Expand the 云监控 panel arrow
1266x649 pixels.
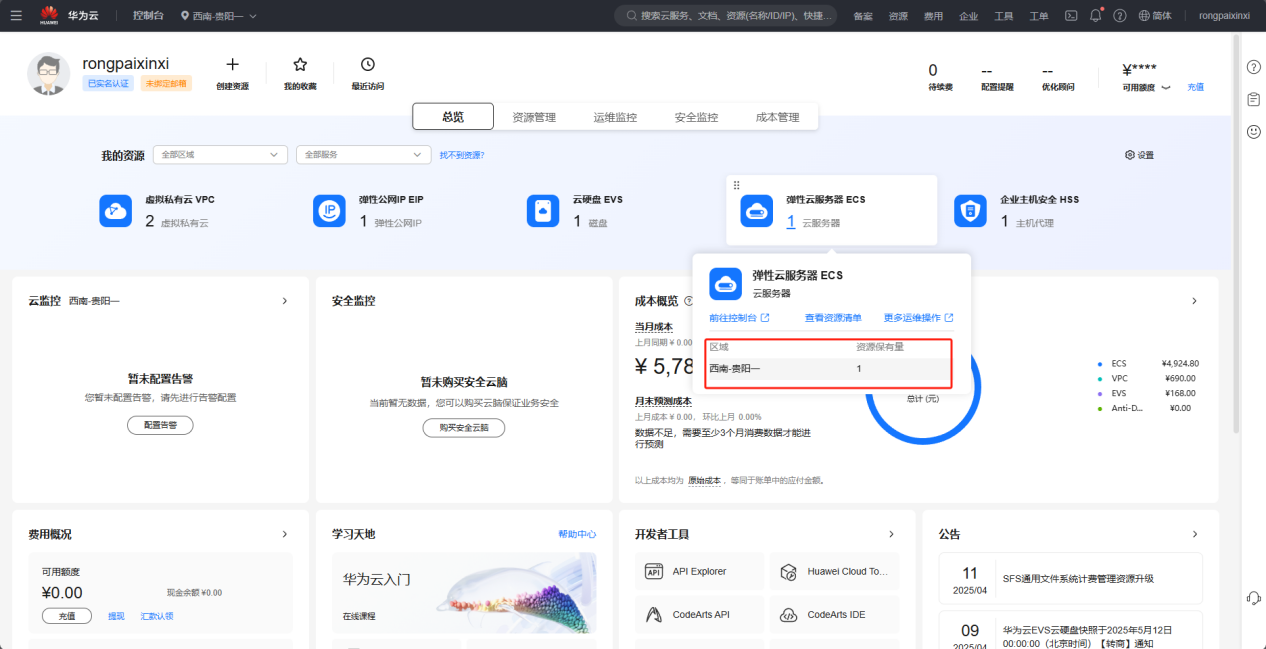pos(284,301)
